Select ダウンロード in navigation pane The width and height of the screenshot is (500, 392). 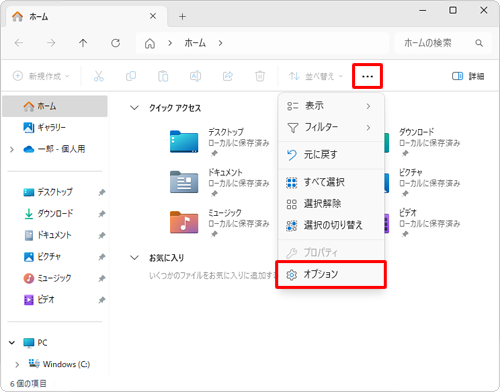click(x=55, y=214)
